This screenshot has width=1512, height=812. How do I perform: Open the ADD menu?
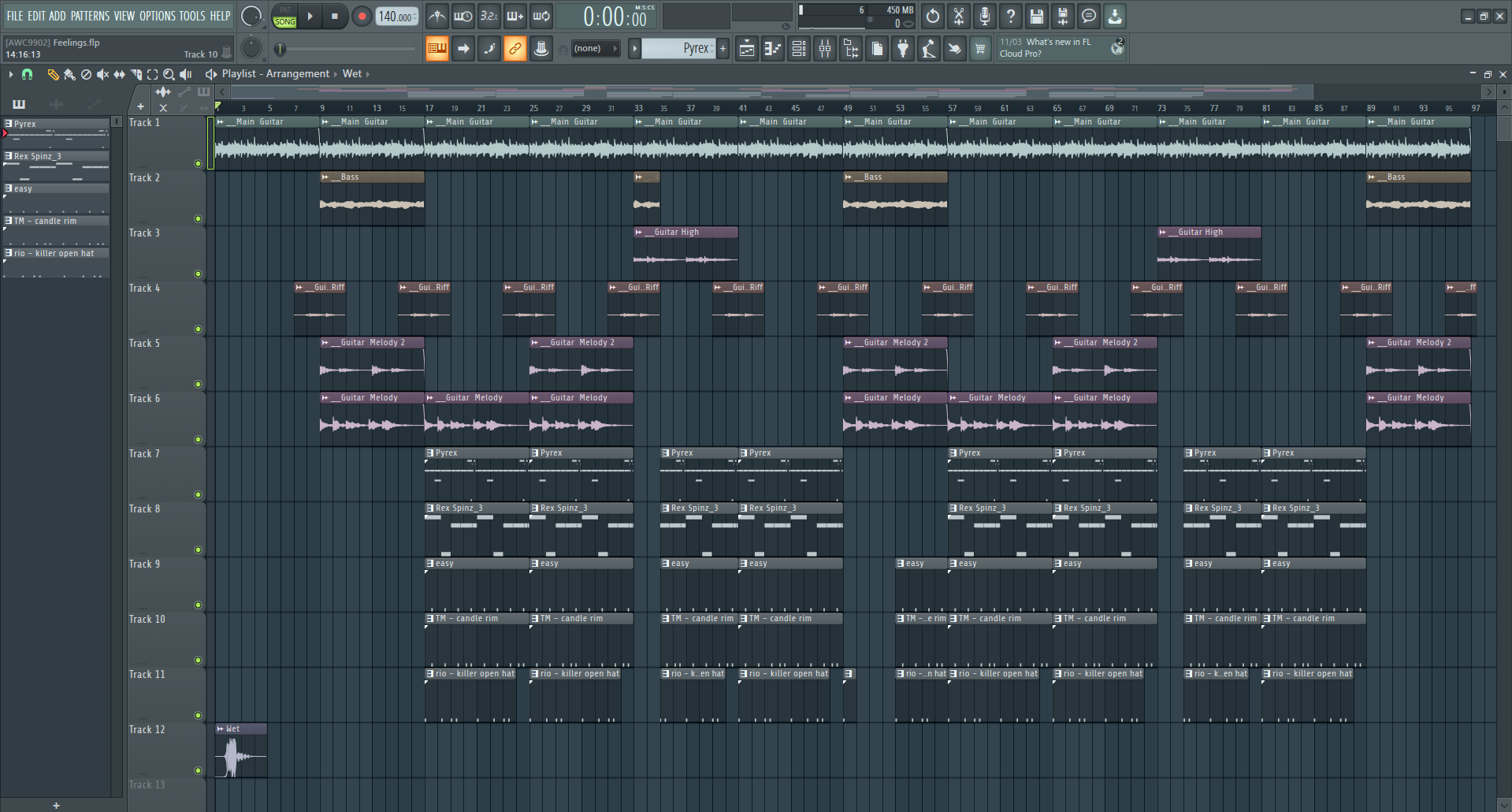58,16
